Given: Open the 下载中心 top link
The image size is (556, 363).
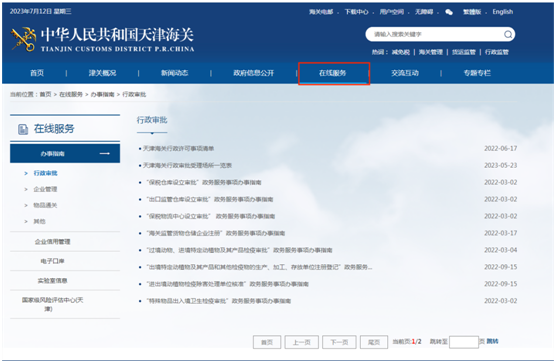Looking at the screenshot, I should click(x=356, y=12).
